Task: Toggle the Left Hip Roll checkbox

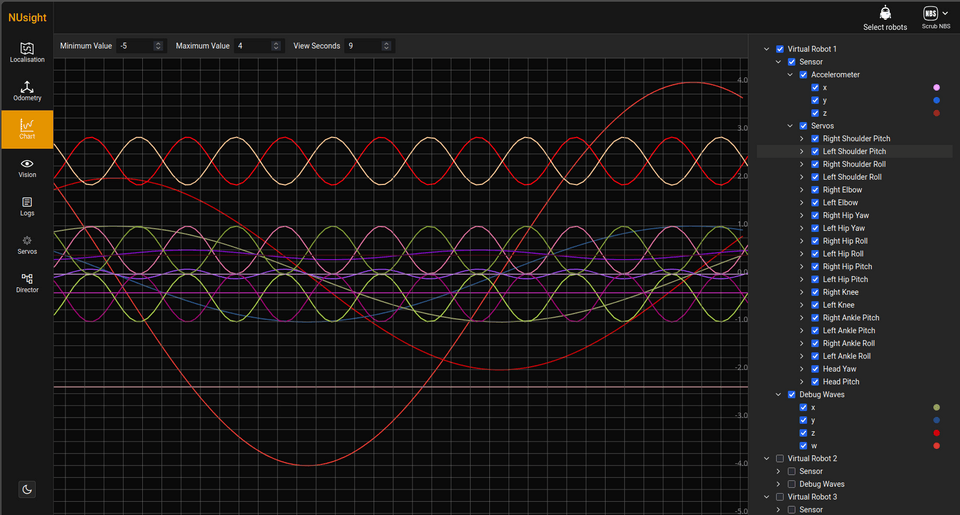Action: click(815, 254)
